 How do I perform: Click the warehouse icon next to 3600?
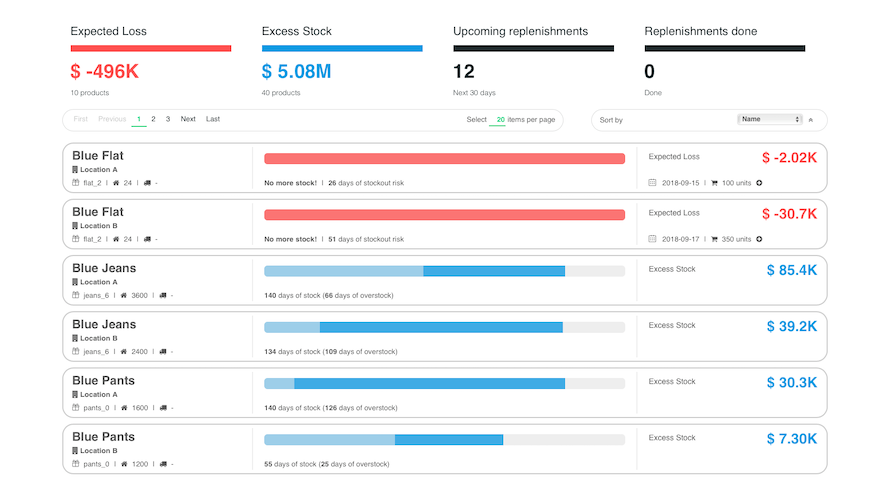[124, 295]
